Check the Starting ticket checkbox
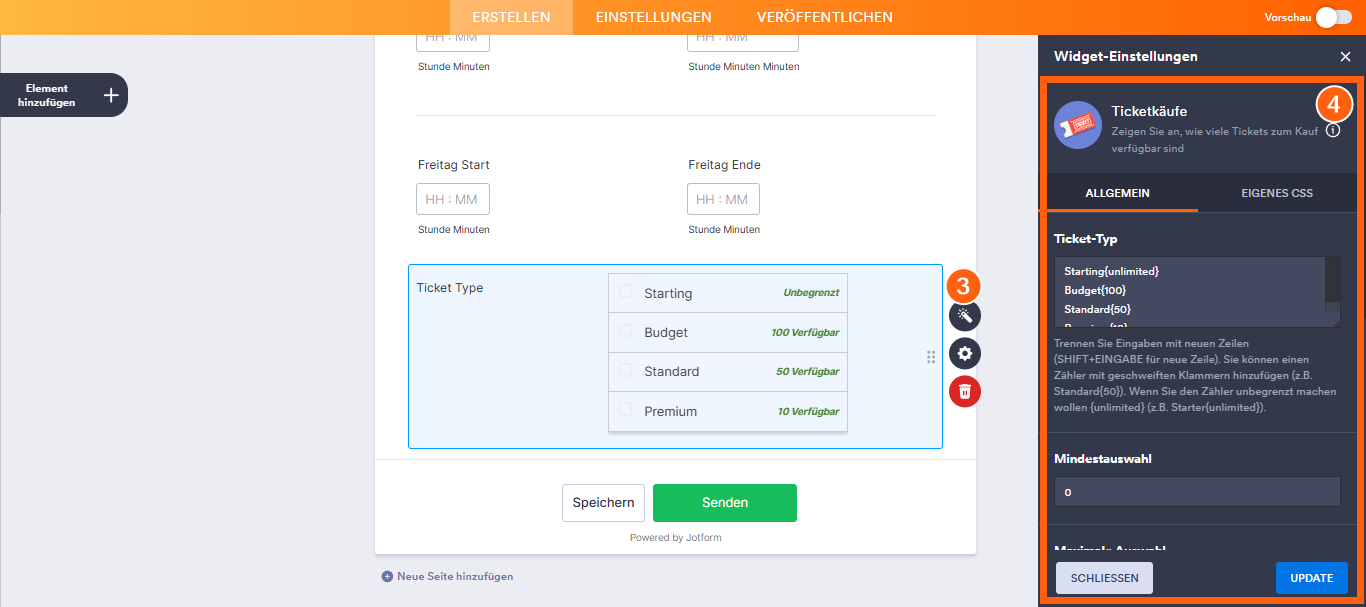Screen dimensions: 1366x607 (x=625, y=292)
